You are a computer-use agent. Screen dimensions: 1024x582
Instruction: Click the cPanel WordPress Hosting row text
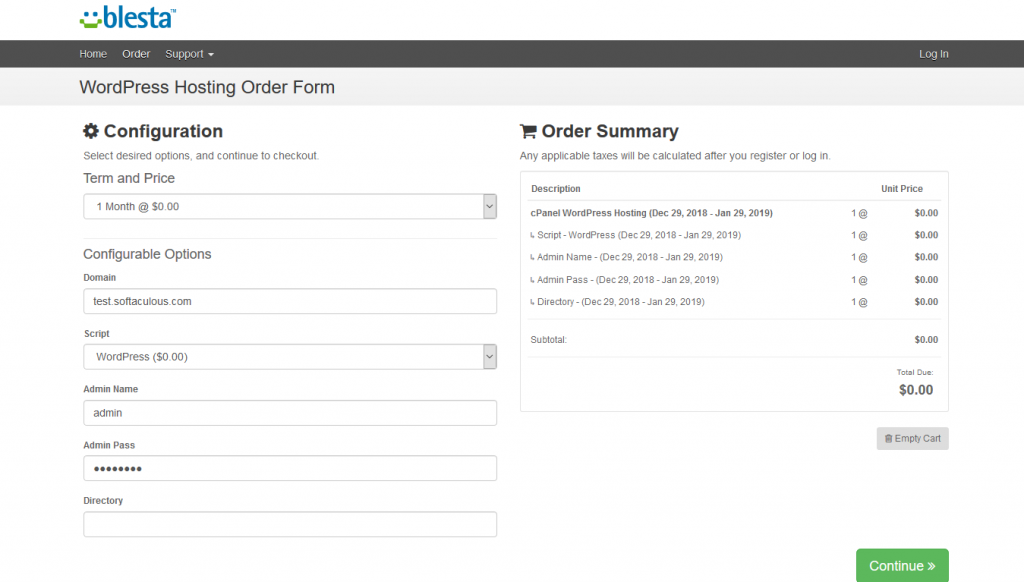coord(651,213)
